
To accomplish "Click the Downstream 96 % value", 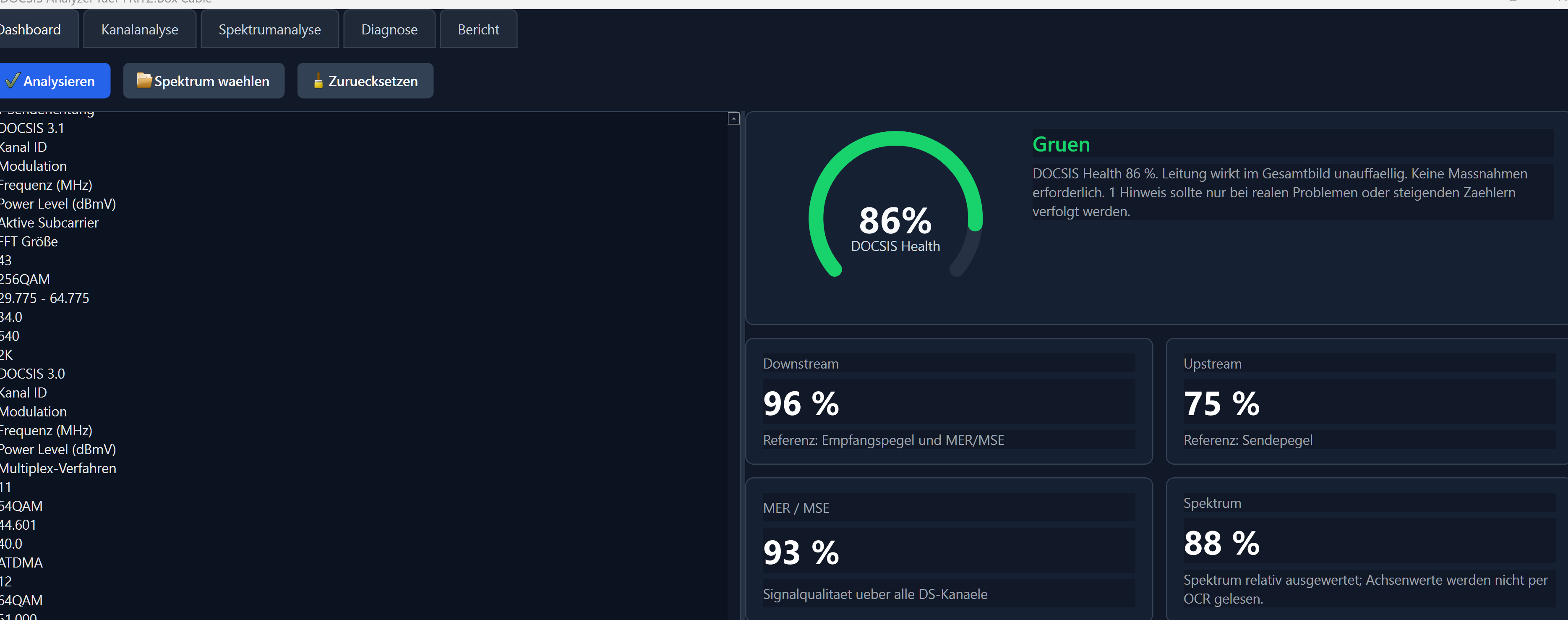I will [801, 403].
